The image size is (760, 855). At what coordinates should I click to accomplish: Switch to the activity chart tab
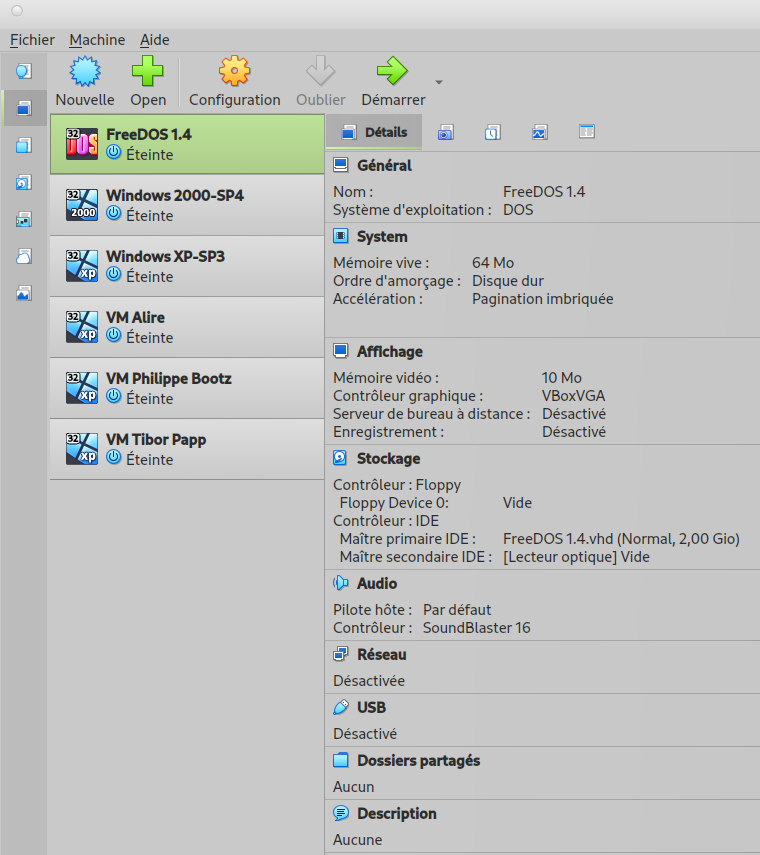[540, 132]
